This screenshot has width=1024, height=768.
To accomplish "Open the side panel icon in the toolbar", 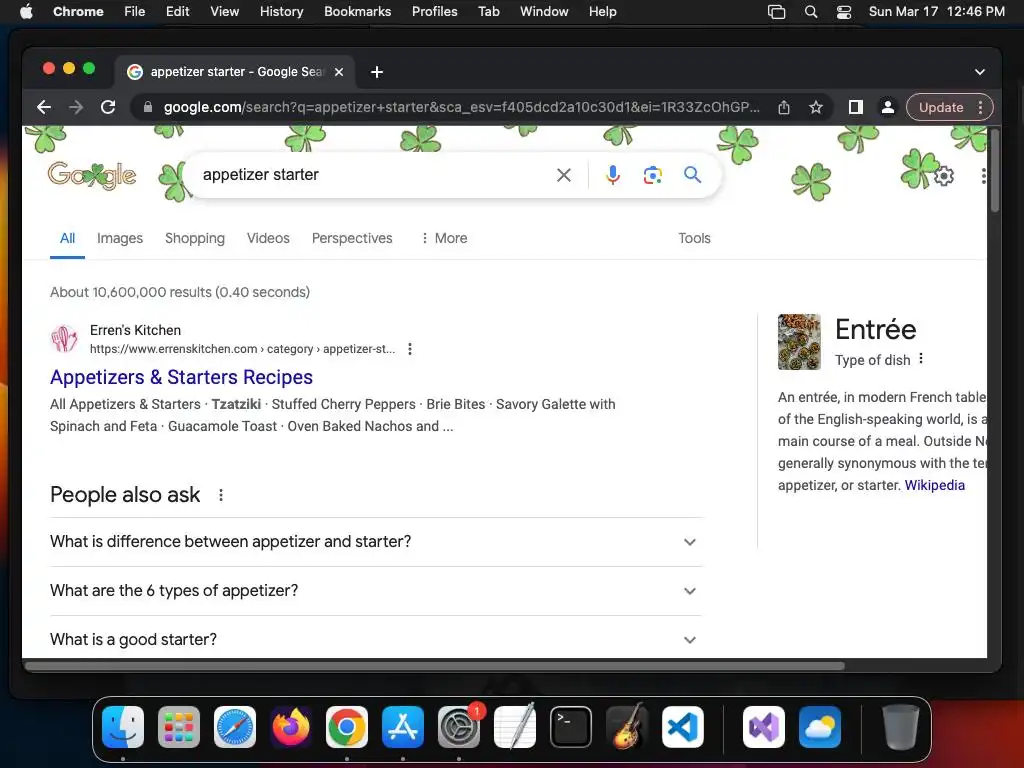I will 856,107.
